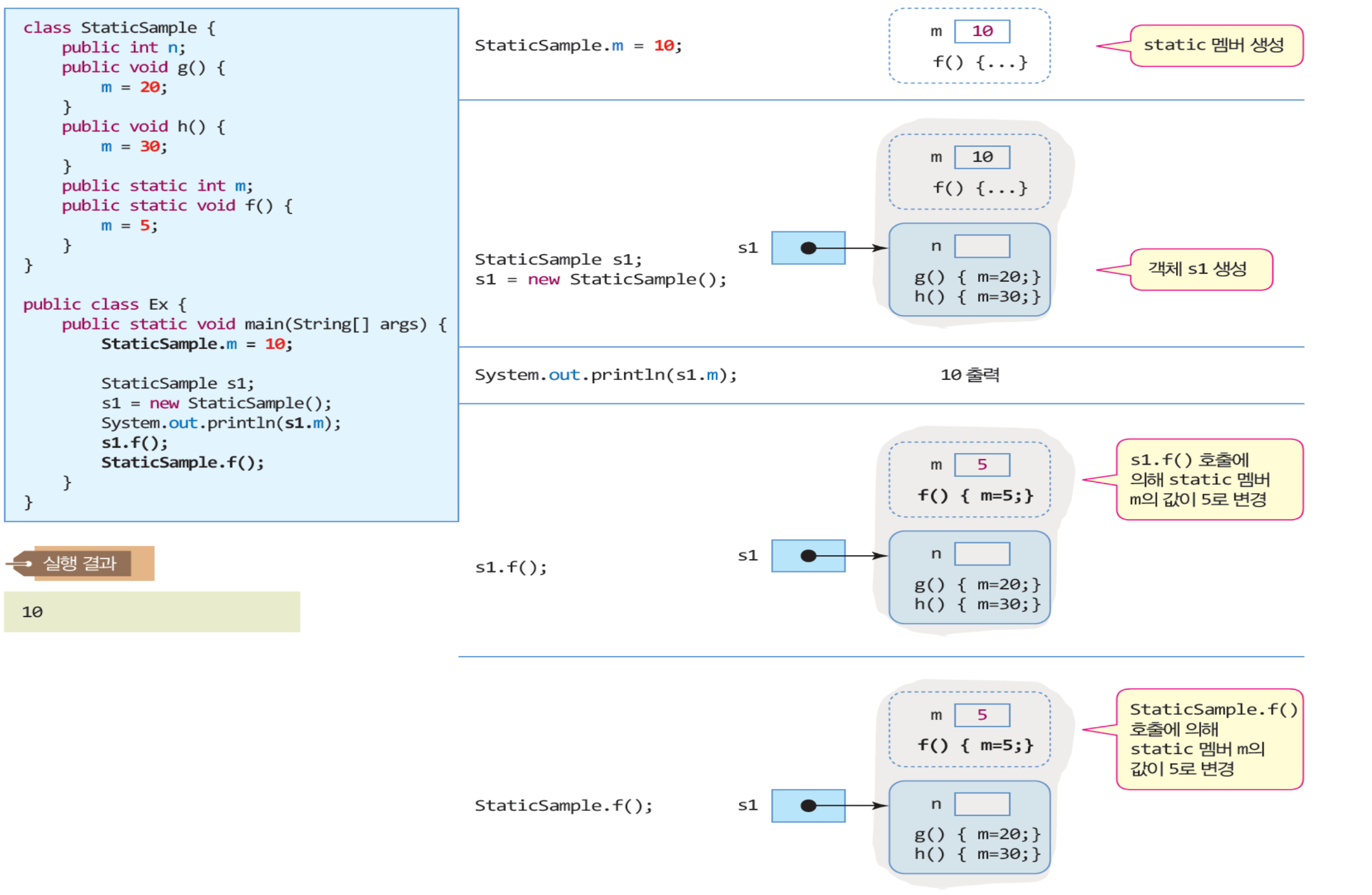Click the 's1 = new StaticSample();' diagram text
Screen dimensions: 1372x895
[600, 280]
